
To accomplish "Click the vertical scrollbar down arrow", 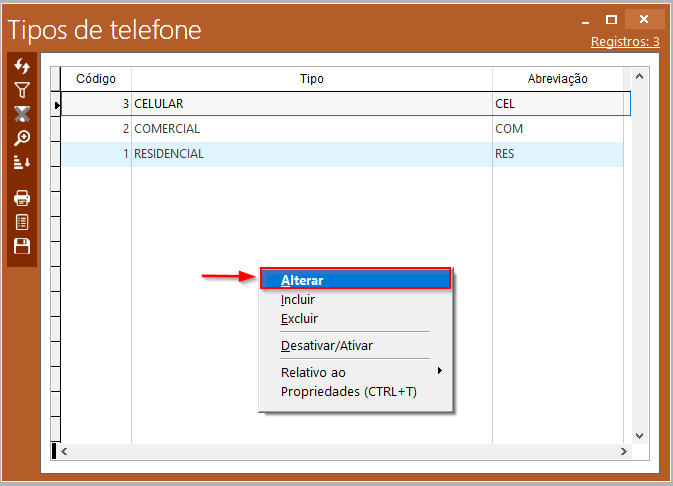I will click(x=640, y=435).
